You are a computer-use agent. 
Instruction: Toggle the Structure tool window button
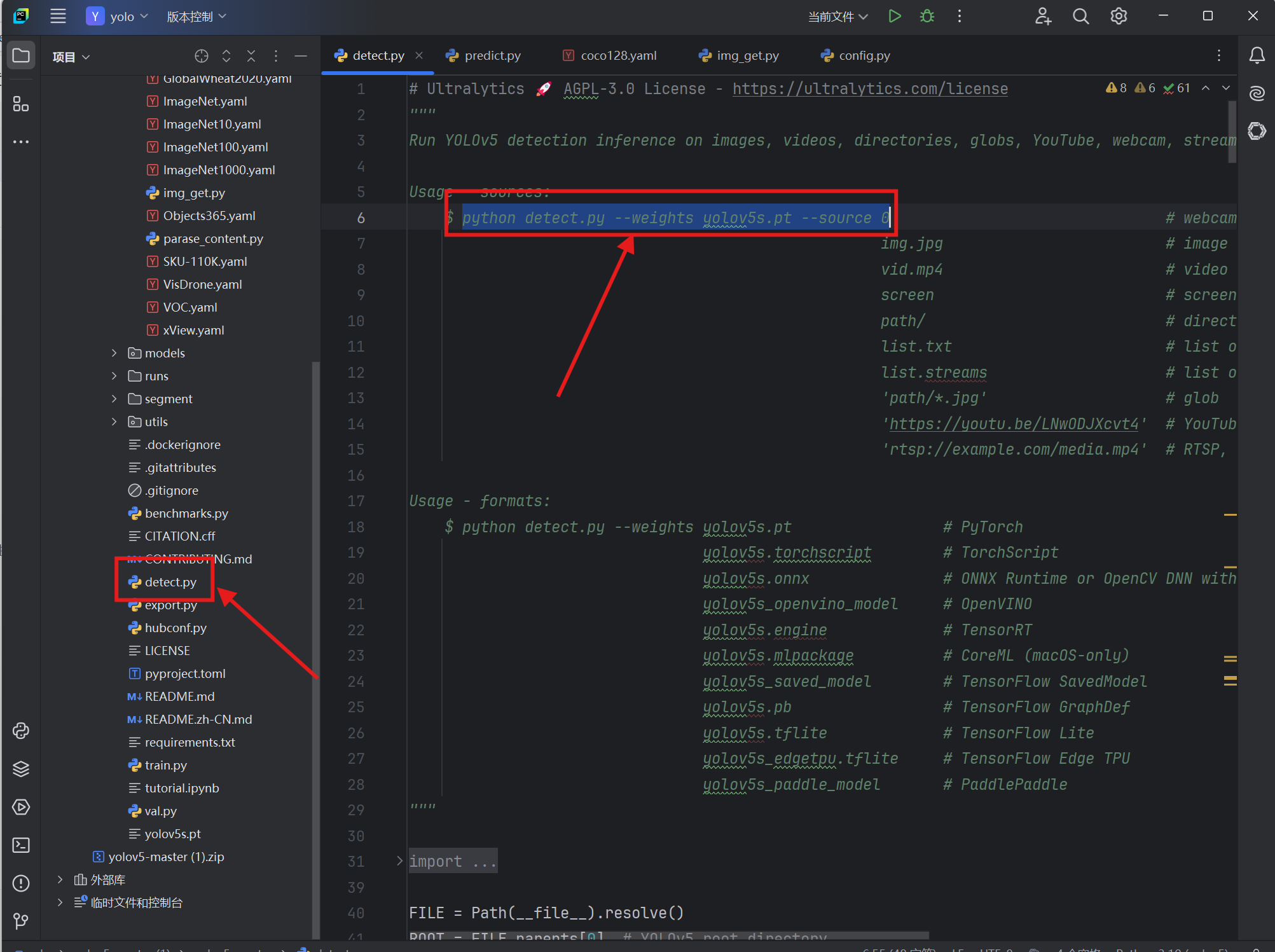(21, 104)
